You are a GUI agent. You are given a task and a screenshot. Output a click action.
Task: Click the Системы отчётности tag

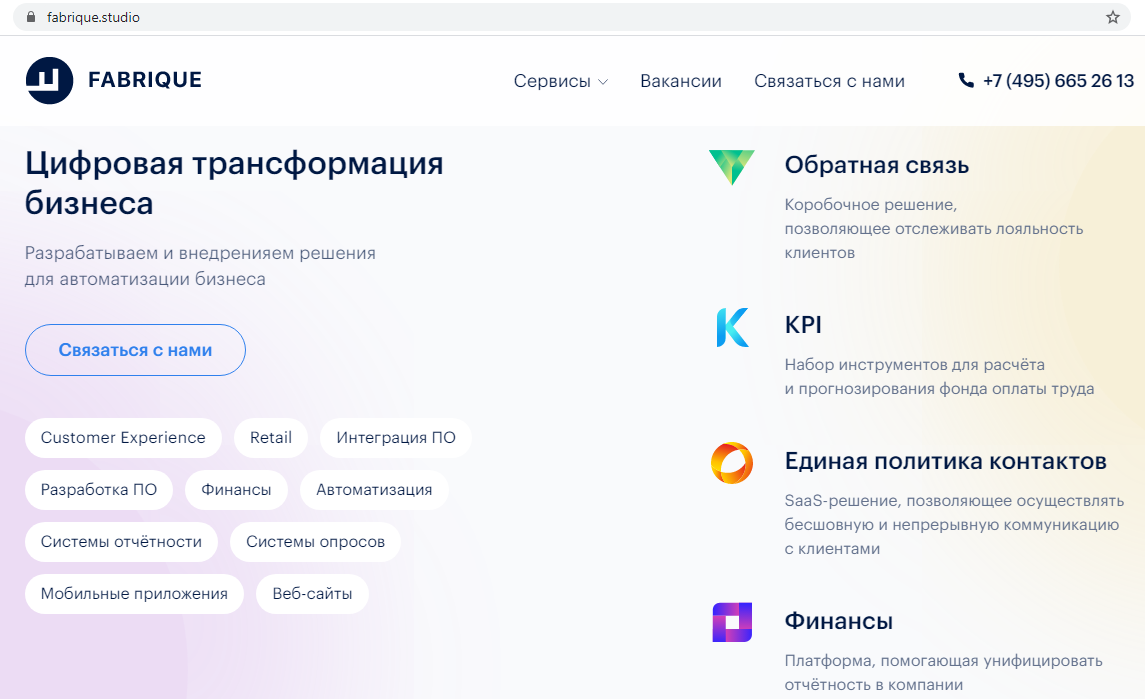121,542
